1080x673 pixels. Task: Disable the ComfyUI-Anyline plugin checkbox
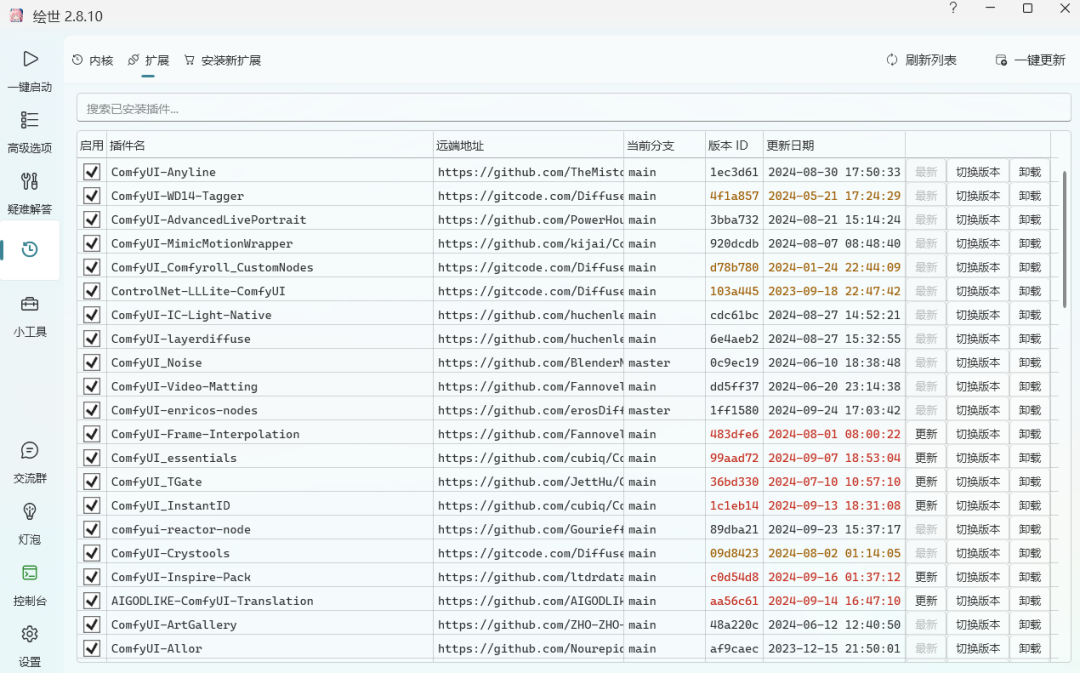[x=92, y=172]
